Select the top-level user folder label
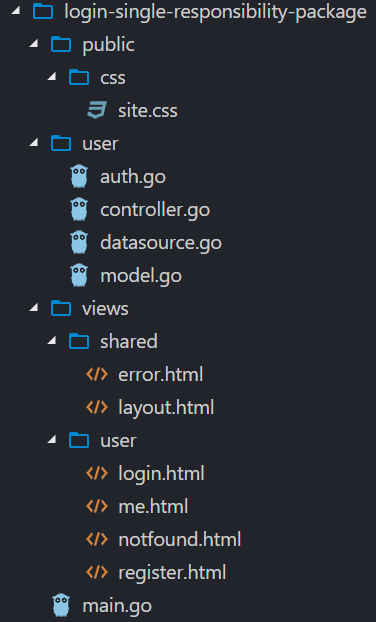 [100, 144]
